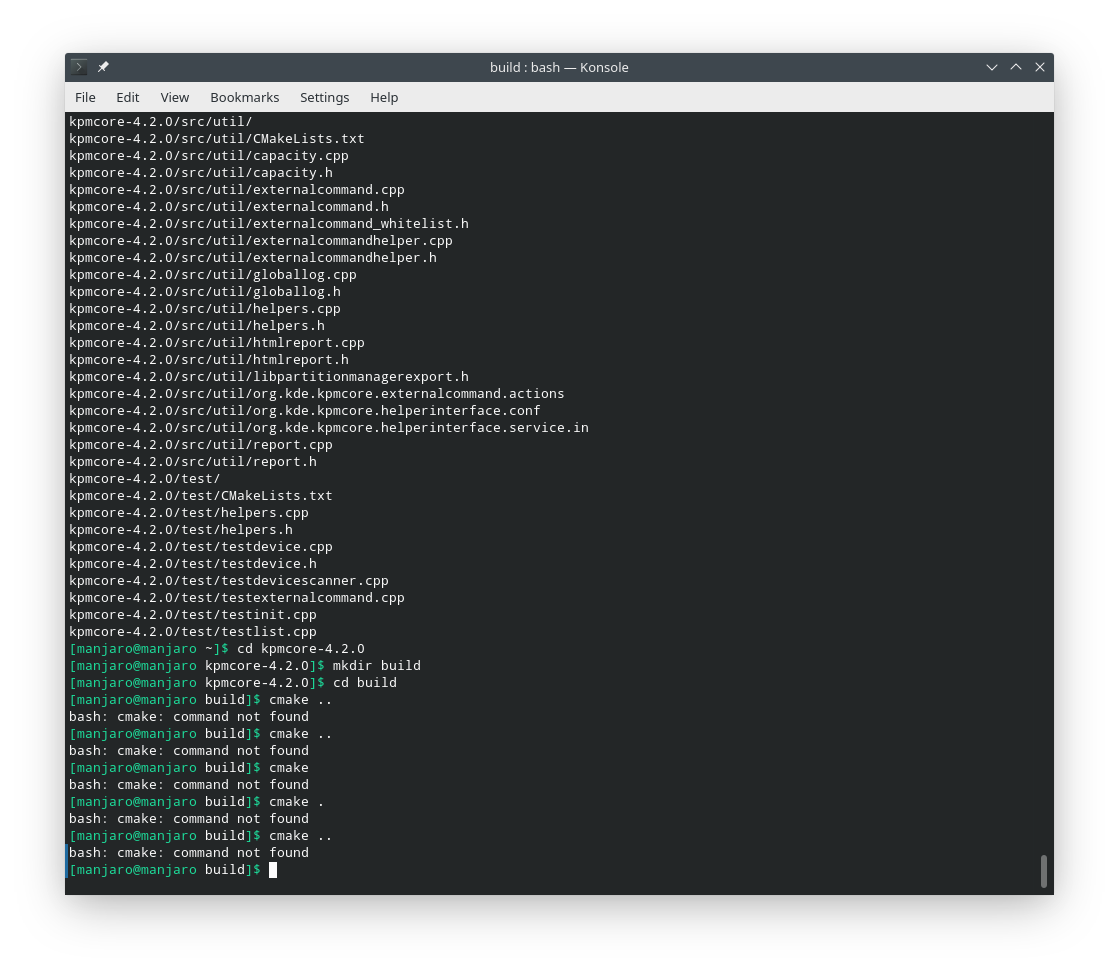Viewport: 1119px width, 972px height.
Task: Minimize the Konsole window
Action: (992, 67)
